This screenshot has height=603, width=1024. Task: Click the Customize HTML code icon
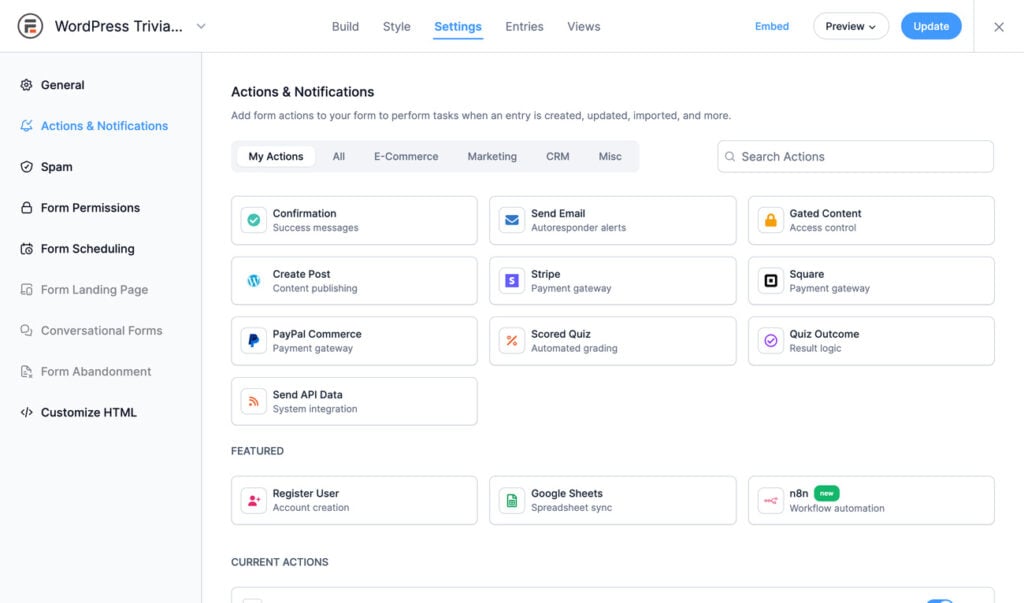(26, 412)
